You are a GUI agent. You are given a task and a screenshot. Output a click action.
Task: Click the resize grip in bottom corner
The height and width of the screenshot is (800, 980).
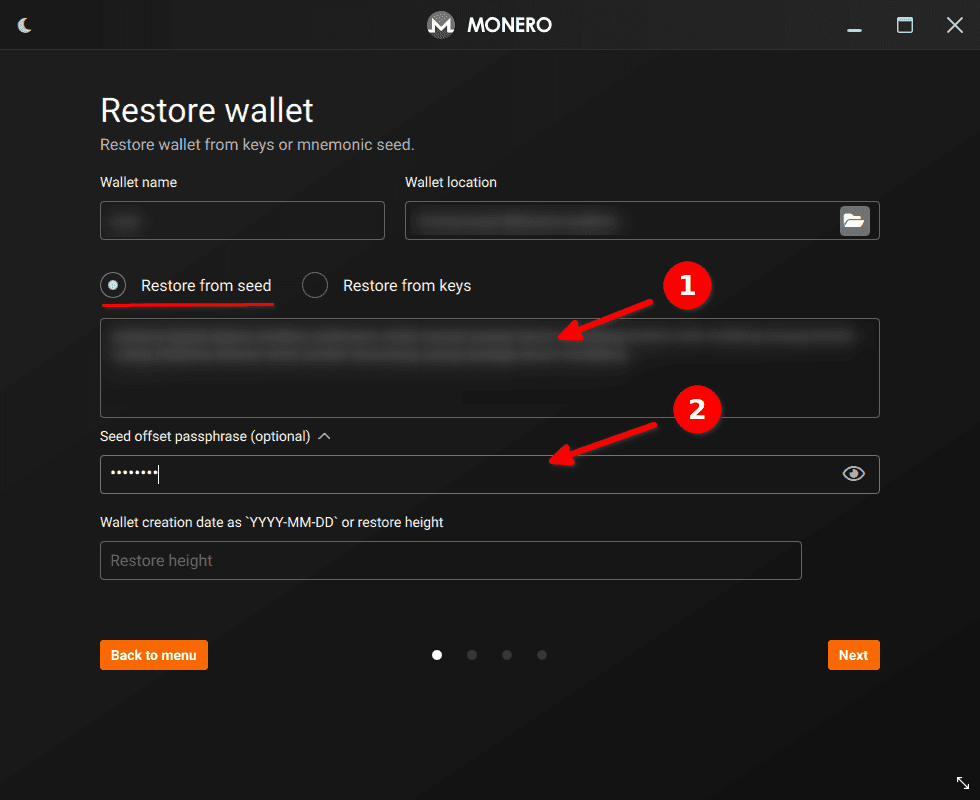pyautogui.click(x=963, y=783)
